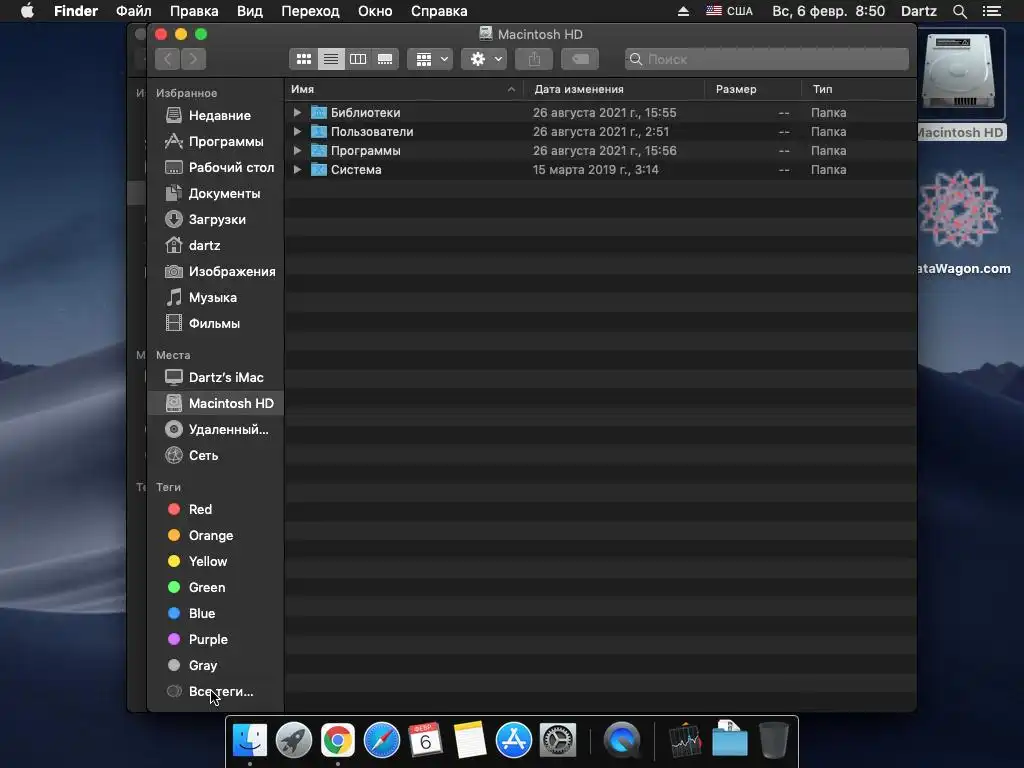The image size is (1024, 768).
Task: Open Сеть in sidebar
Action: coord(216,456)
